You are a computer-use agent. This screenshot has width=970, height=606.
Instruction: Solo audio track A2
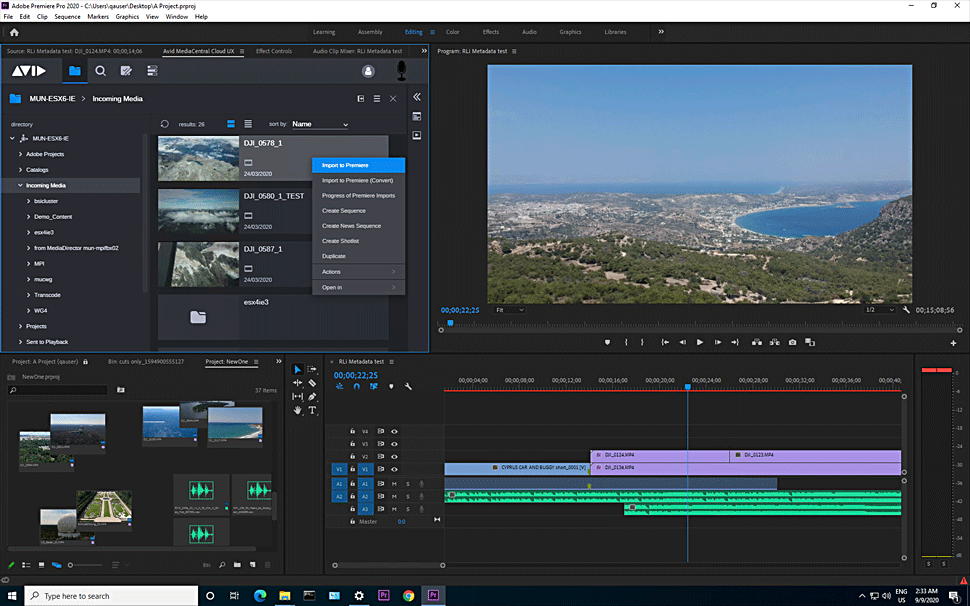pyautogui.click(x=408, y=497)
